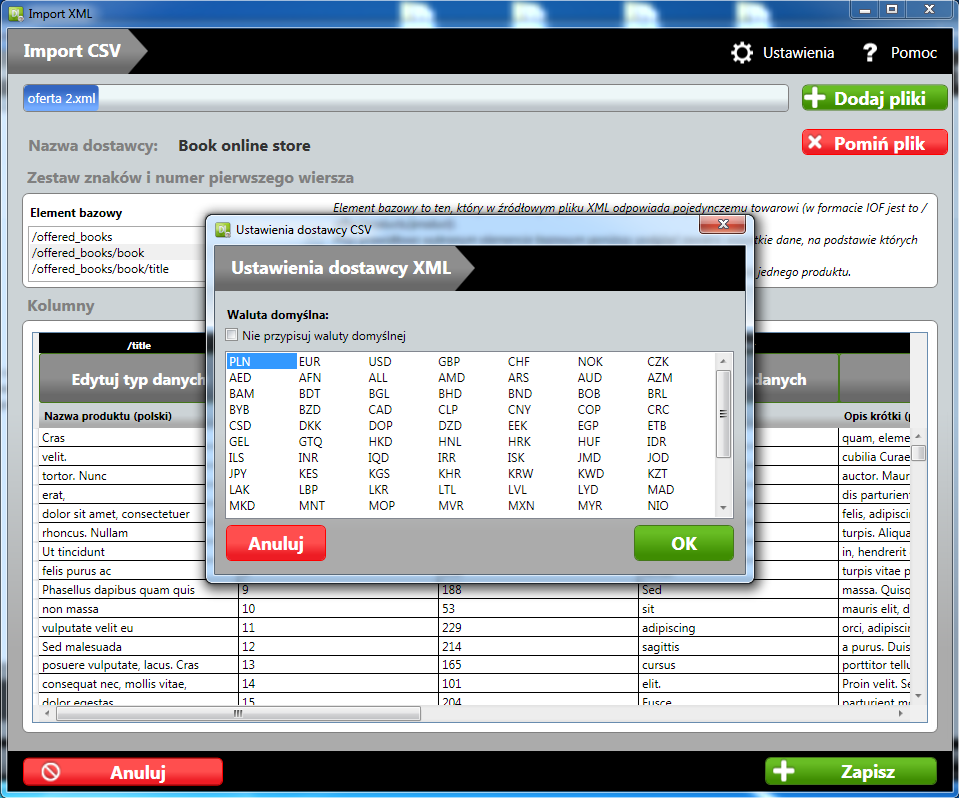Select currency AUD
The image size is (959, 798).
coord(590,378)
